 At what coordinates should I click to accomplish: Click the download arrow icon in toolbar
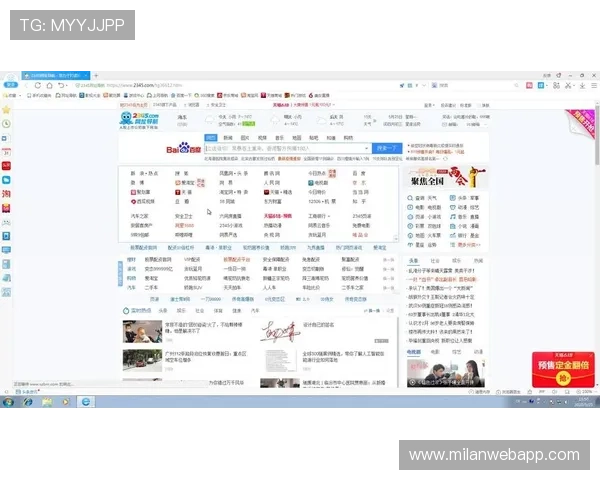coord(582,85)
